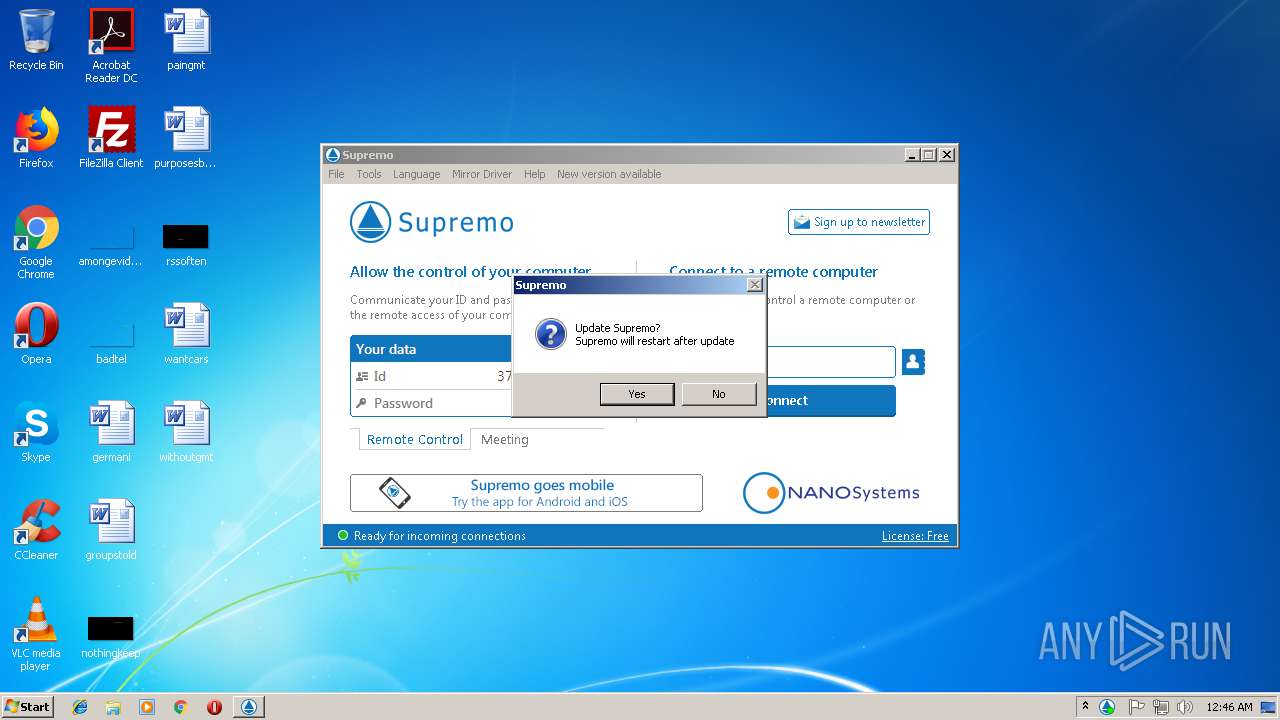
Task: Open the Help menu
Action: [535, 174]
